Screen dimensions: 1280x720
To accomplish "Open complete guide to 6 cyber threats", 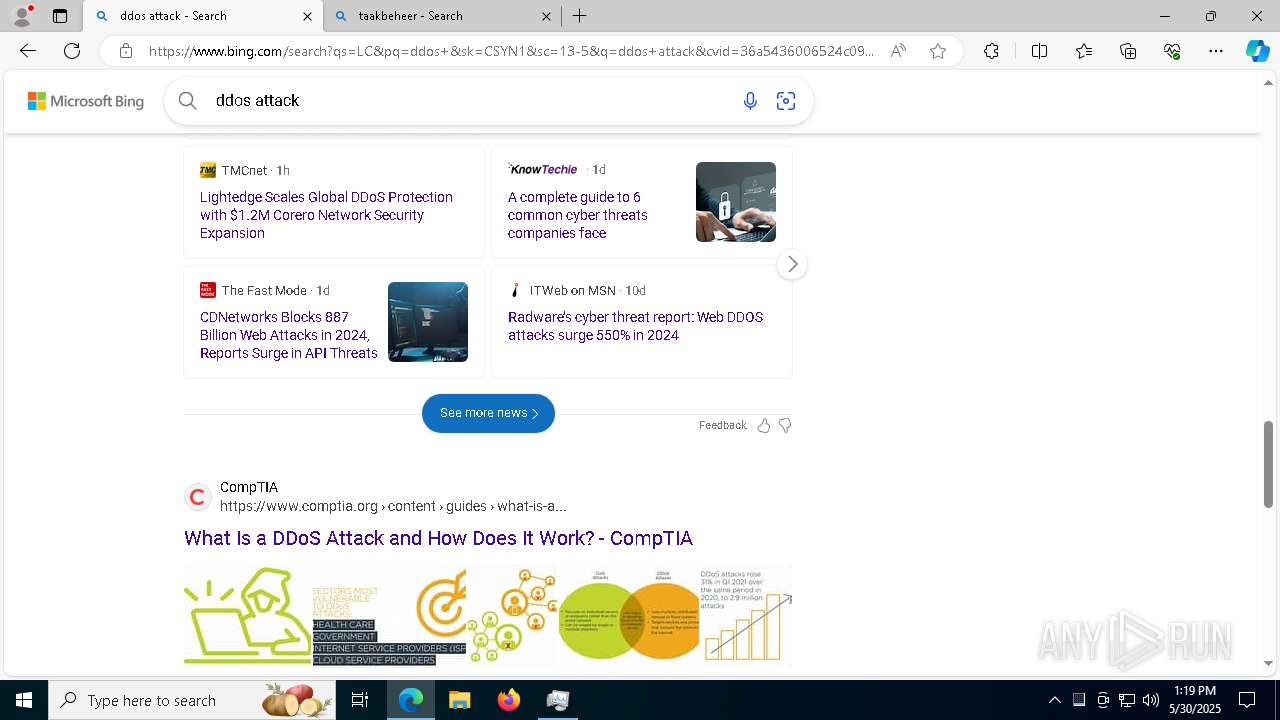I will (578, 215).
